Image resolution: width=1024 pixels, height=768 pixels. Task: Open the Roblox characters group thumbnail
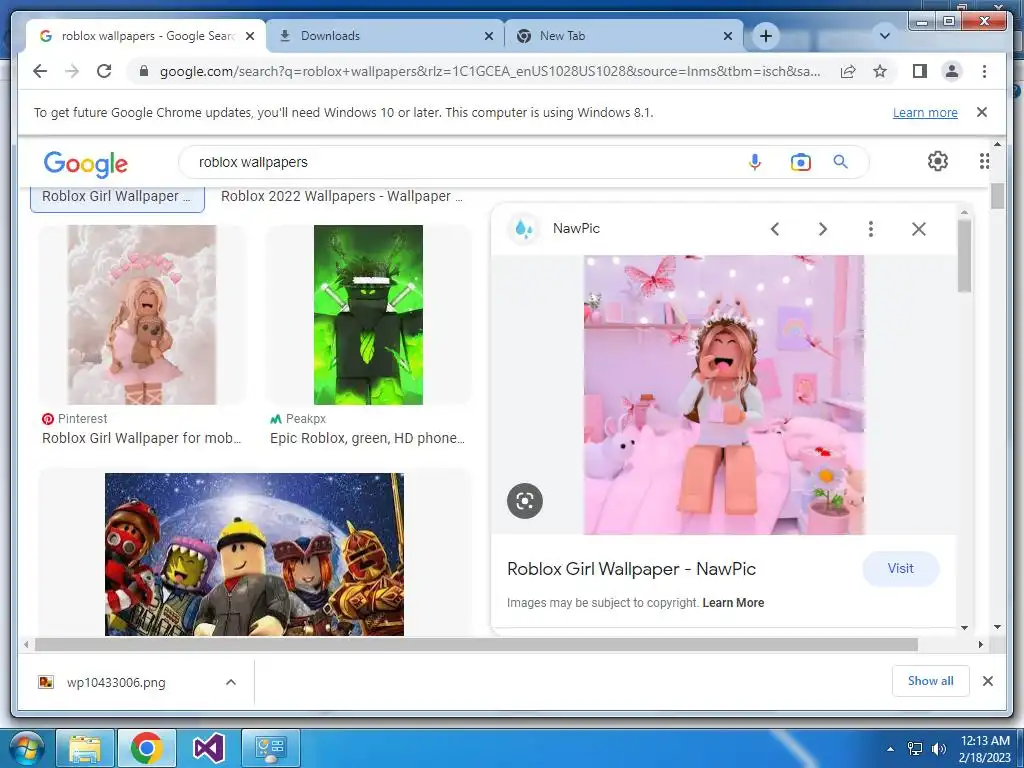254,554
